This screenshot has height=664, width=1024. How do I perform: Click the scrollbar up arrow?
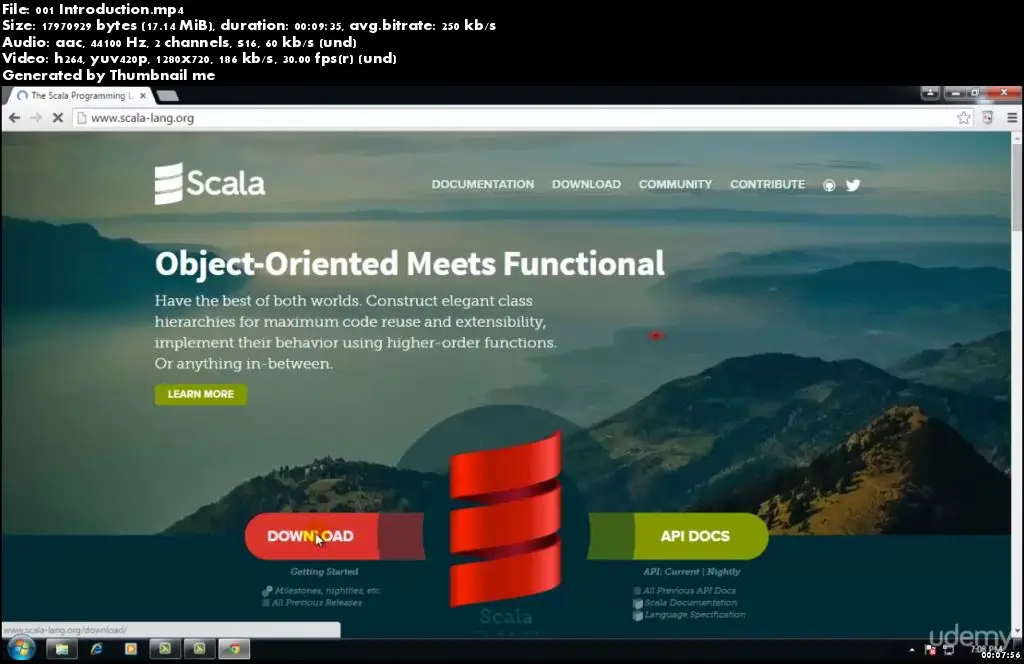point(1017,138)
